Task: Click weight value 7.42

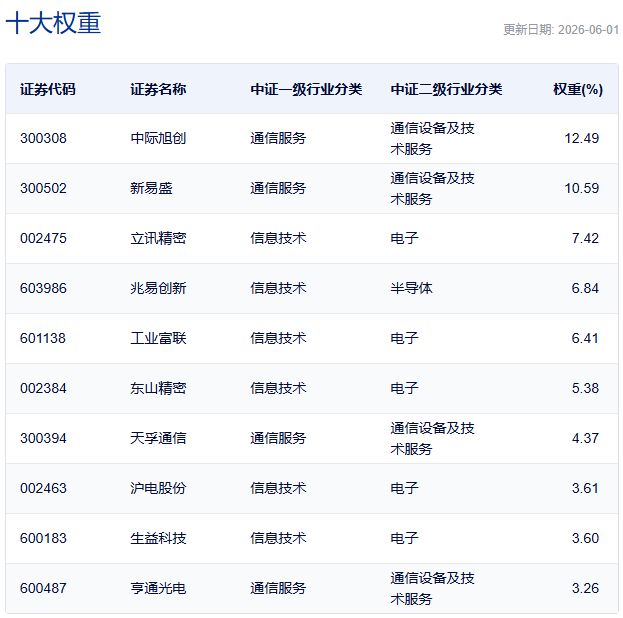Action: tap(585, 238)
